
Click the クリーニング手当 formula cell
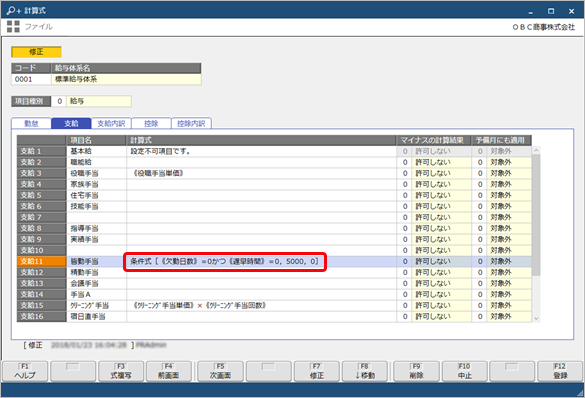click(261, 305)
